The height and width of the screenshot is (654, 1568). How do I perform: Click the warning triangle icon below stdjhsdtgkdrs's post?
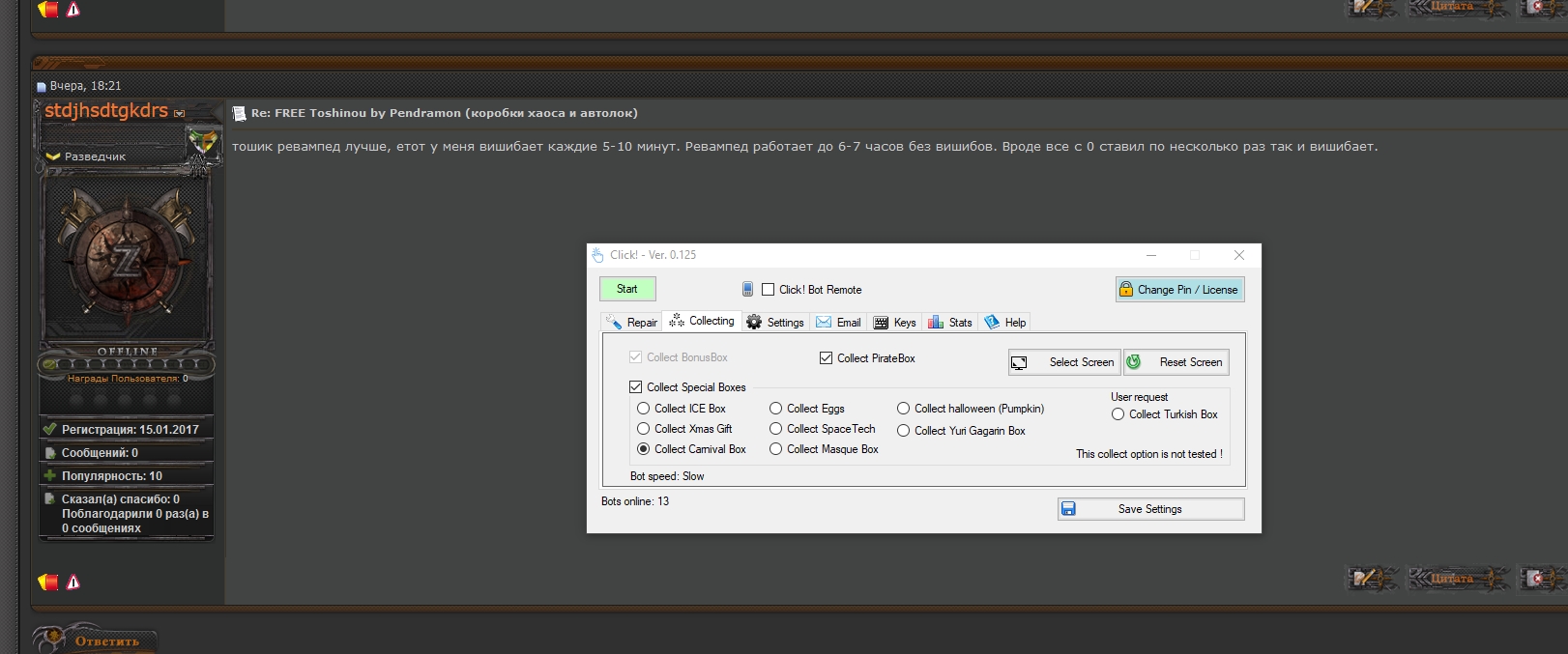[x=73, y=582]
